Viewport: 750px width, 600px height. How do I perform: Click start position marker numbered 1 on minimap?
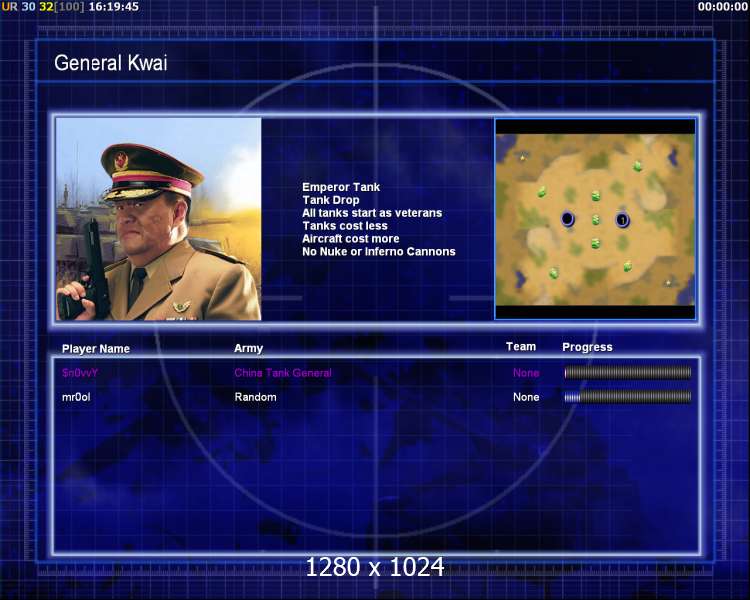622,220
